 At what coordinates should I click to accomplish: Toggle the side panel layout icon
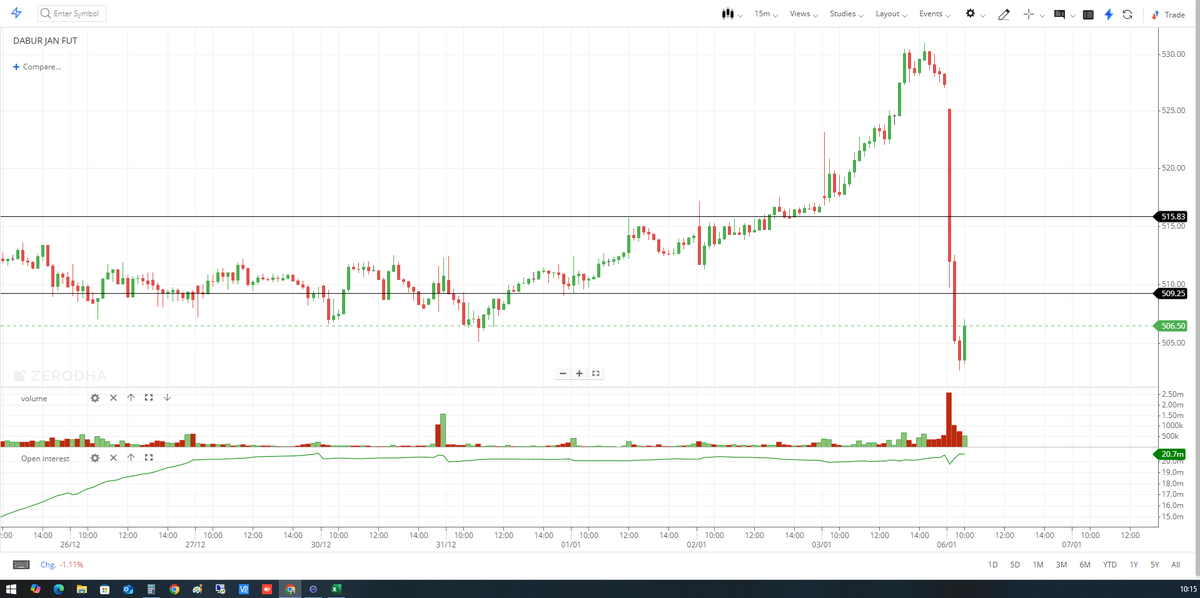coord(1088,15)
